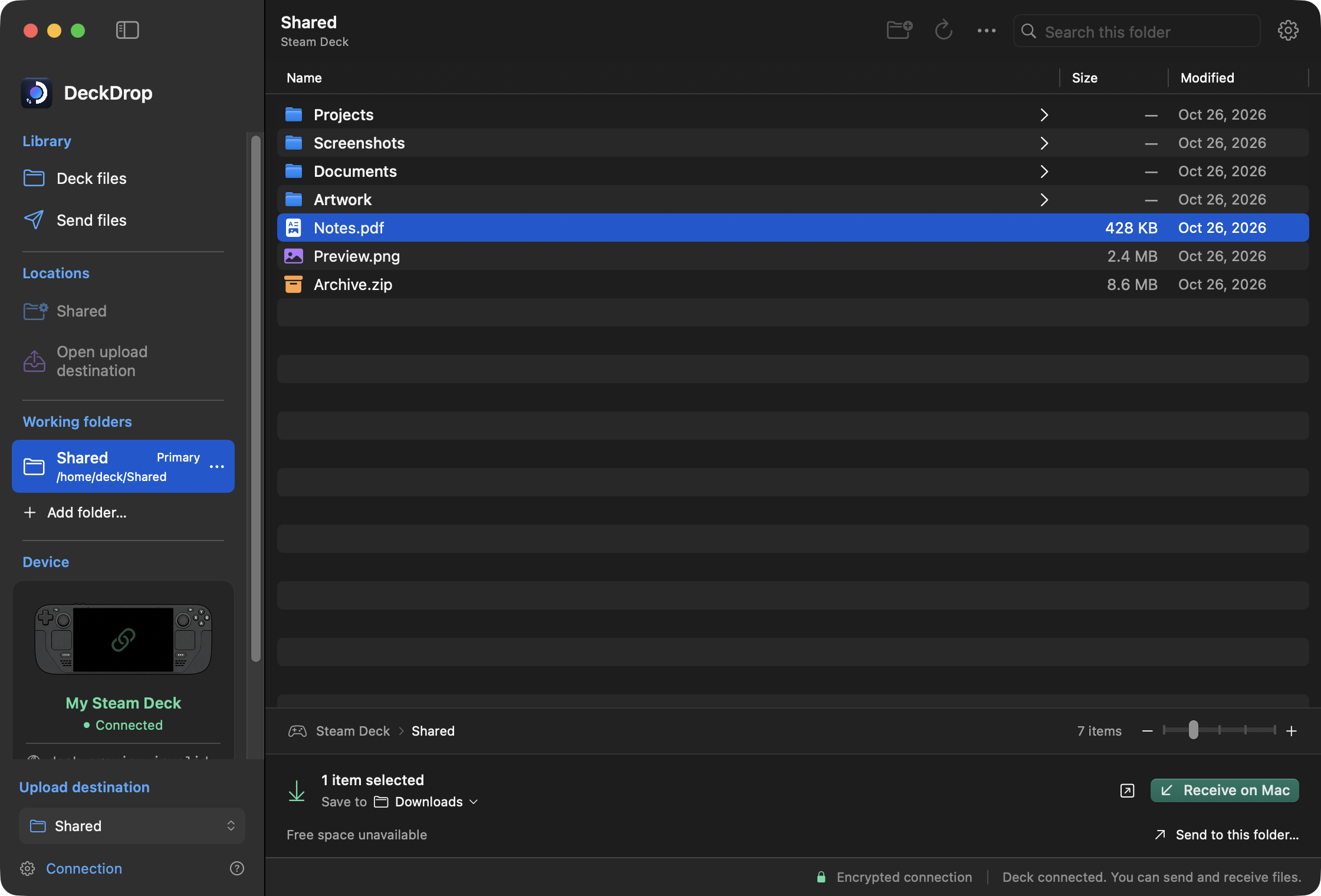Image resolution: width=1321 pixels, height=896 pixels.
Task: Click the Steam Deck device thumbnail
Action: click(123, 639)
